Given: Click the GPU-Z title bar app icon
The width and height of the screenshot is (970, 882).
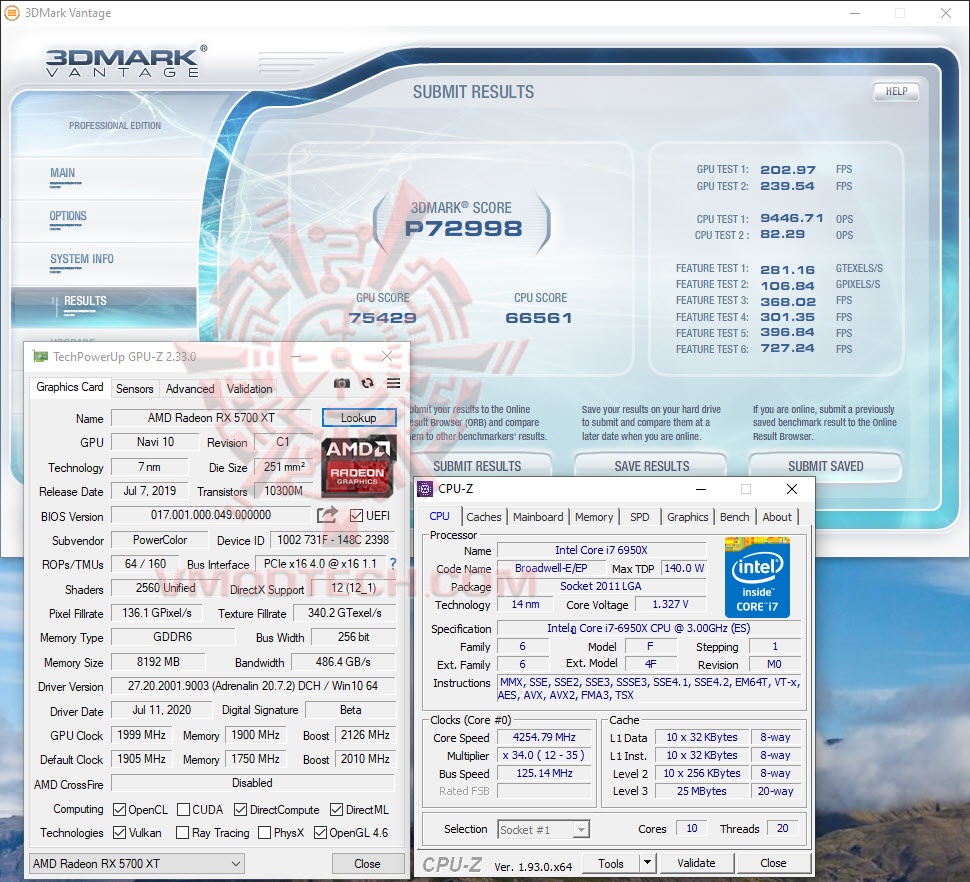Looking at the screenshot, I should click(x=41, y=356).
